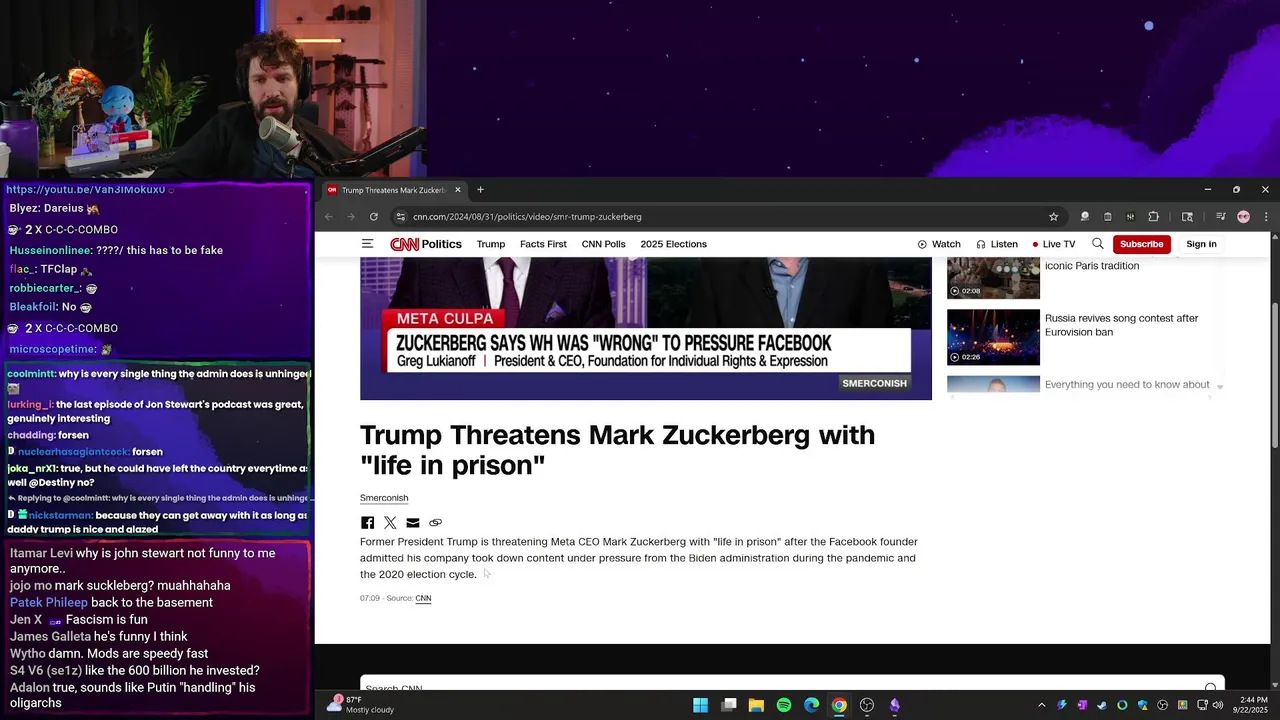
Task: Open Facts First nav item
Action: pyautogui.click(x=543, y=244)
